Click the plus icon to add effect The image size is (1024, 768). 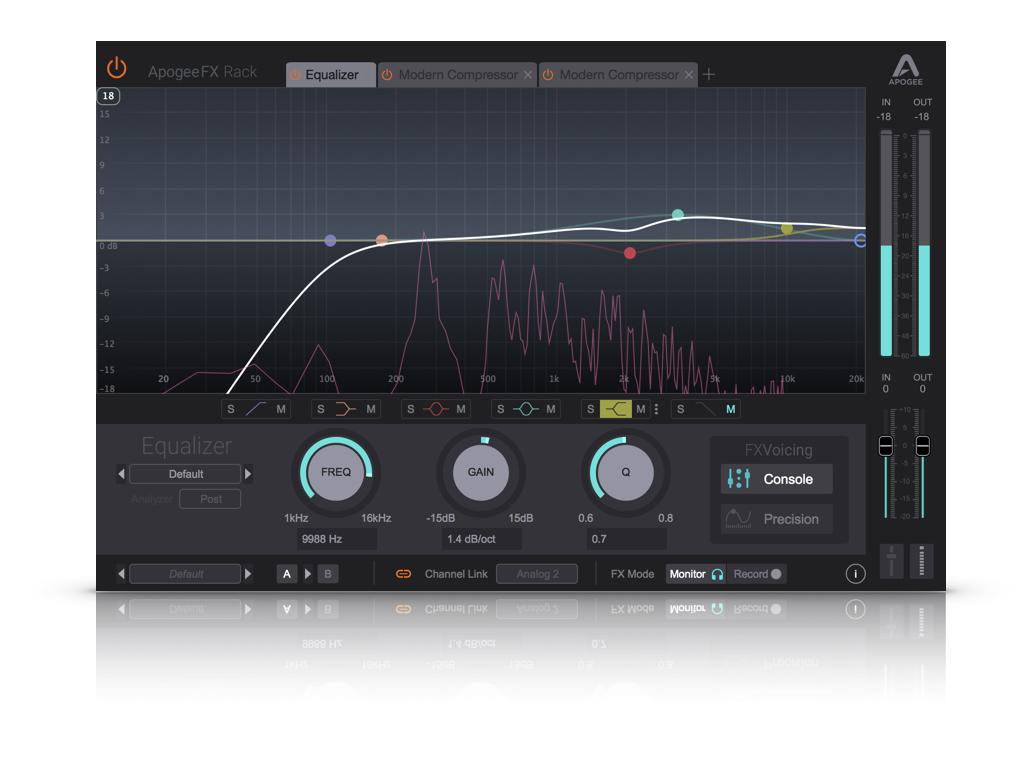[x=709, y=74]
